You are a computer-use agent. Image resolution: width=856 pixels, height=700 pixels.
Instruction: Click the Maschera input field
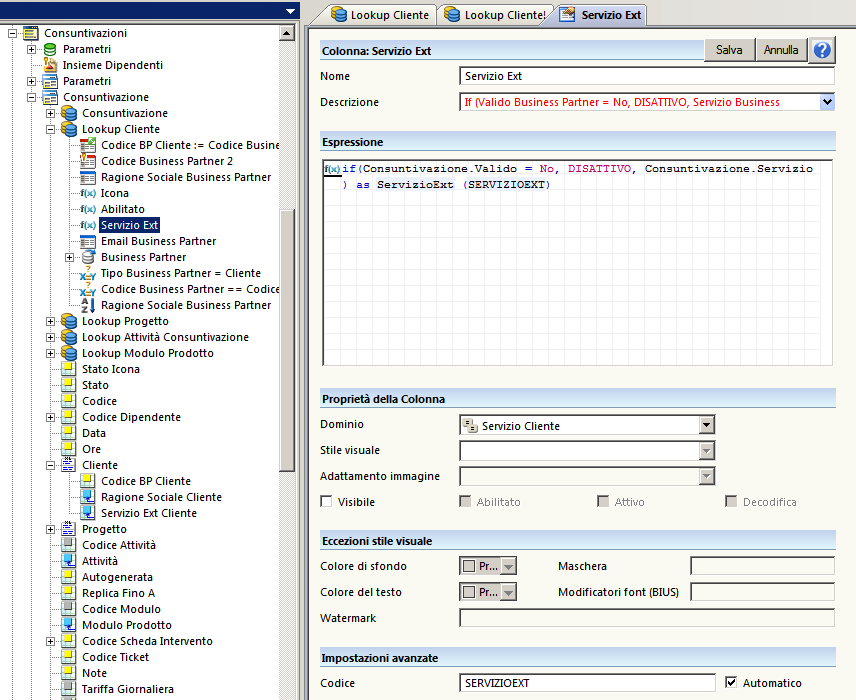pyautogui.click(x=762, y=566)
